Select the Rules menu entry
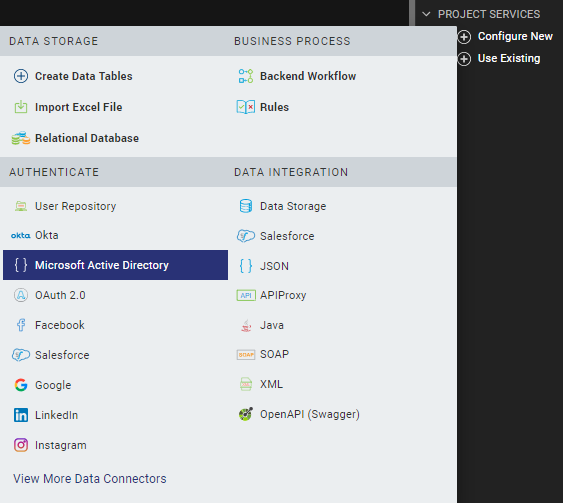Image resolution: width=563 pixels, height=503 pixels. point(274,107)
